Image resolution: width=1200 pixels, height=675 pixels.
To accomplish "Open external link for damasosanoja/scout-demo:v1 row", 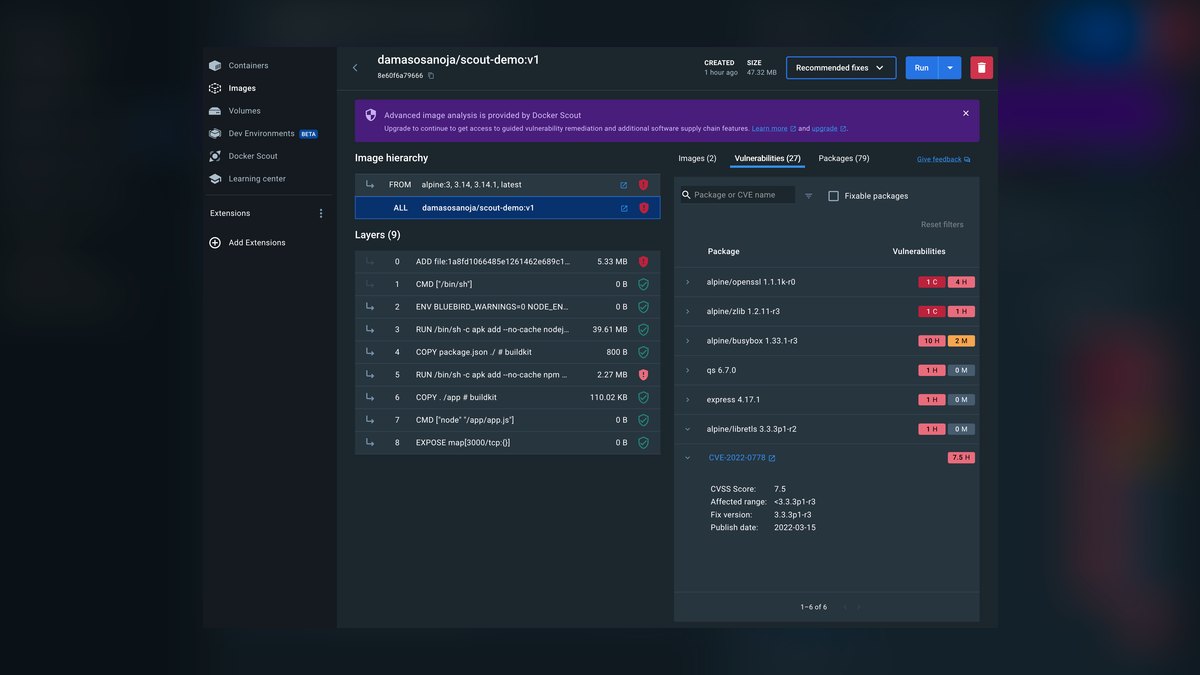I will click(x=624, y=208).
